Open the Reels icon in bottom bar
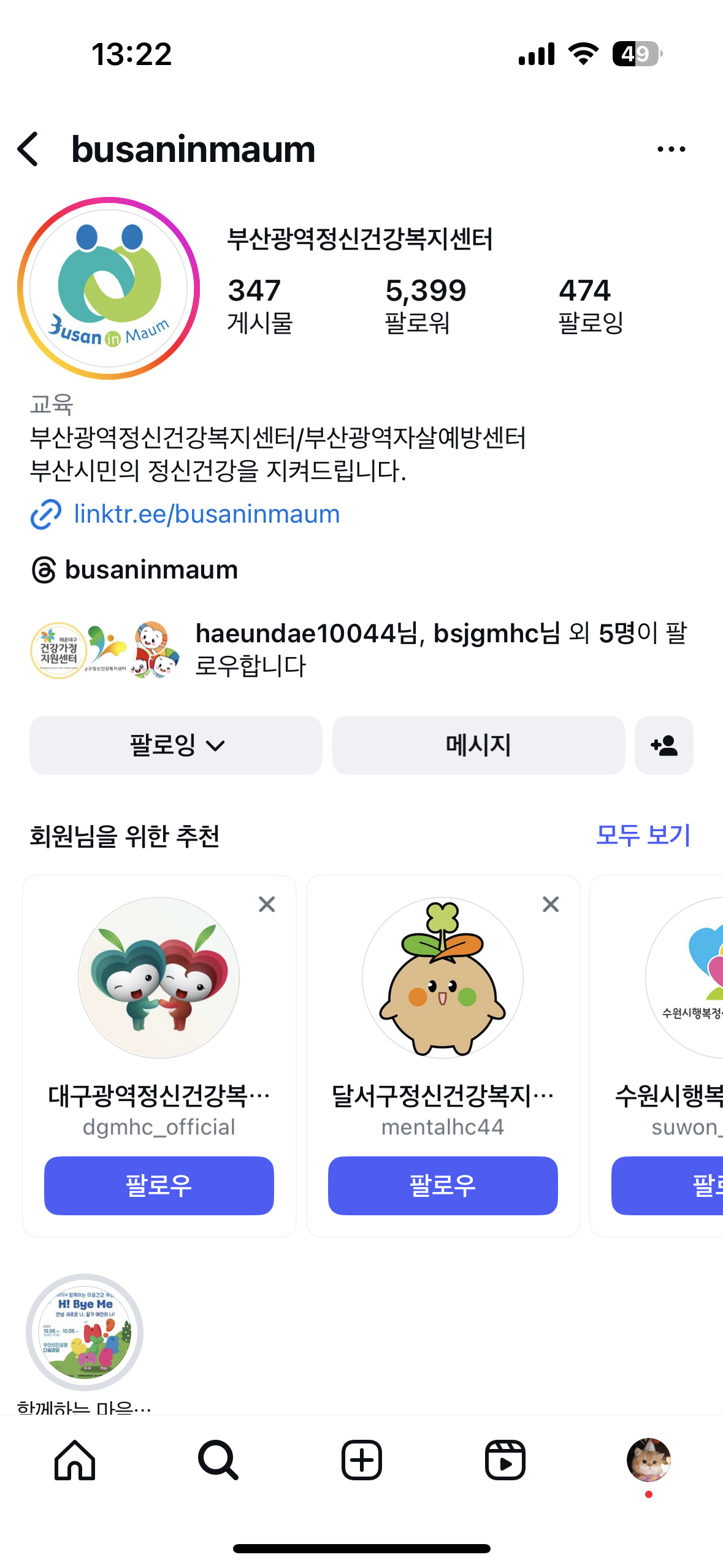 505,1460
